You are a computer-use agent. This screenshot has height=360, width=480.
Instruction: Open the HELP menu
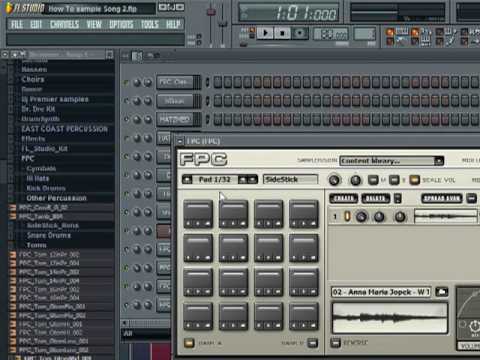coord(173,24)
